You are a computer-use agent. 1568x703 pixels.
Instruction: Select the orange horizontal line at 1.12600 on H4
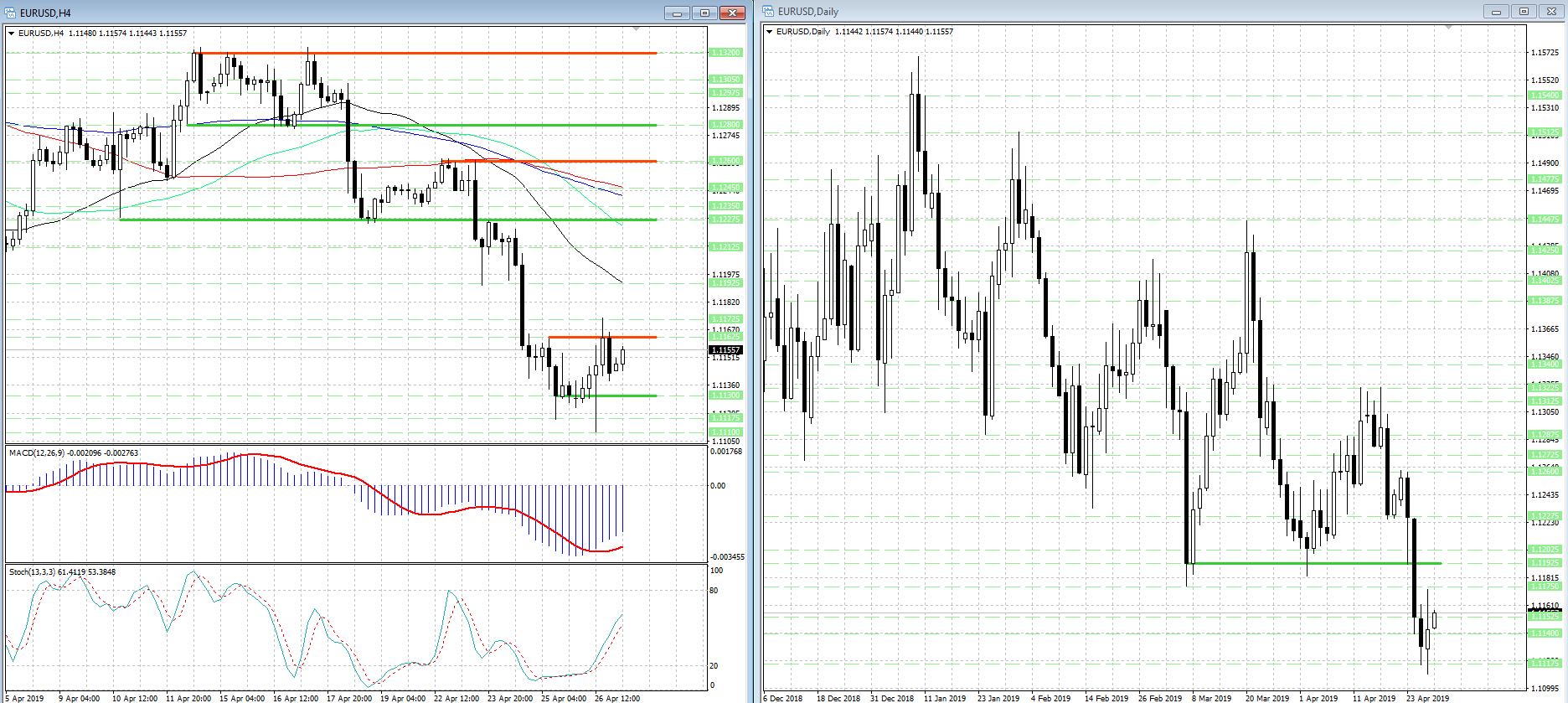pos(549,161)
